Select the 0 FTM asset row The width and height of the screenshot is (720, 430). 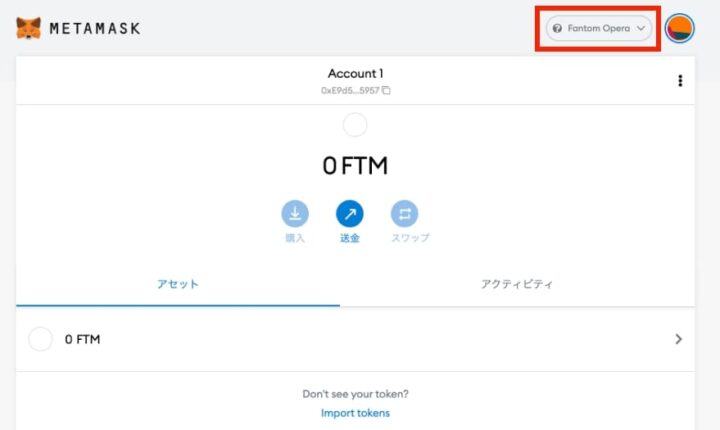[x=355, y=339]
